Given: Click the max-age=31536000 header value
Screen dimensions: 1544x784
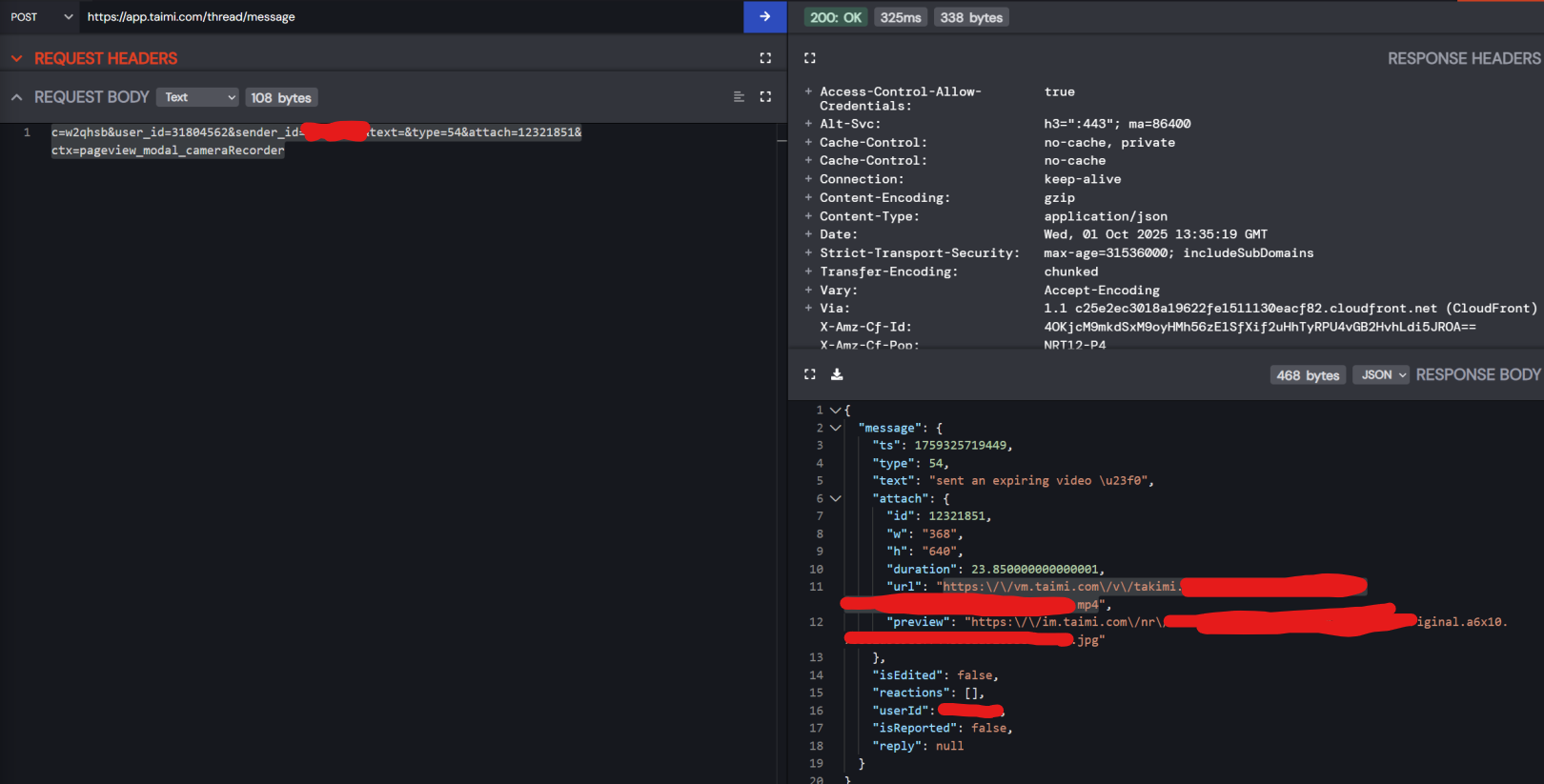Looking at the screenshot, I should (x=1179, y=253).
